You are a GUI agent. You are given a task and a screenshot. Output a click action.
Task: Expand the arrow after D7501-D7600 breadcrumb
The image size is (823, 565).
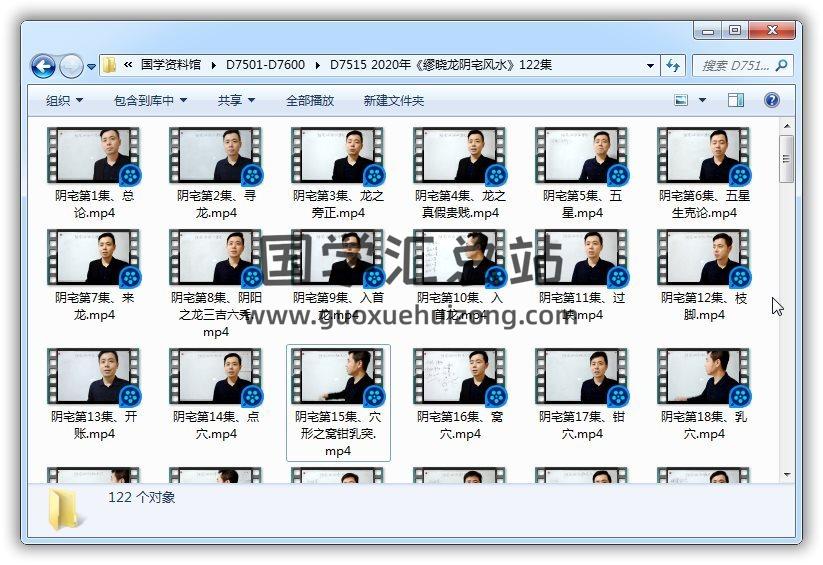(318, 65)
